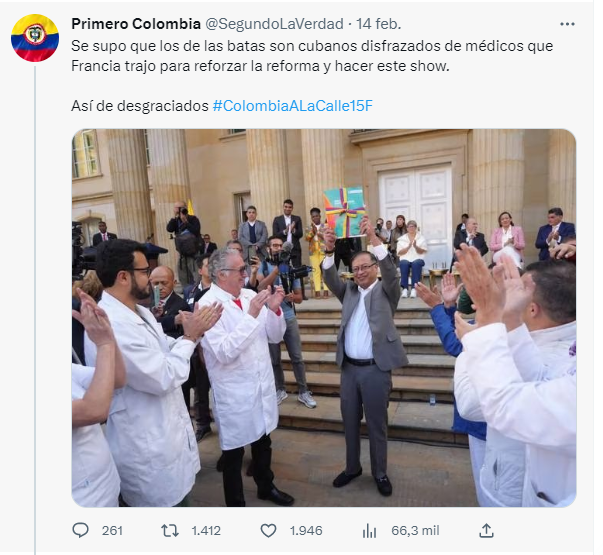
Task: View tweet analytics bar chart icon
Action: (x=369, y=531)
